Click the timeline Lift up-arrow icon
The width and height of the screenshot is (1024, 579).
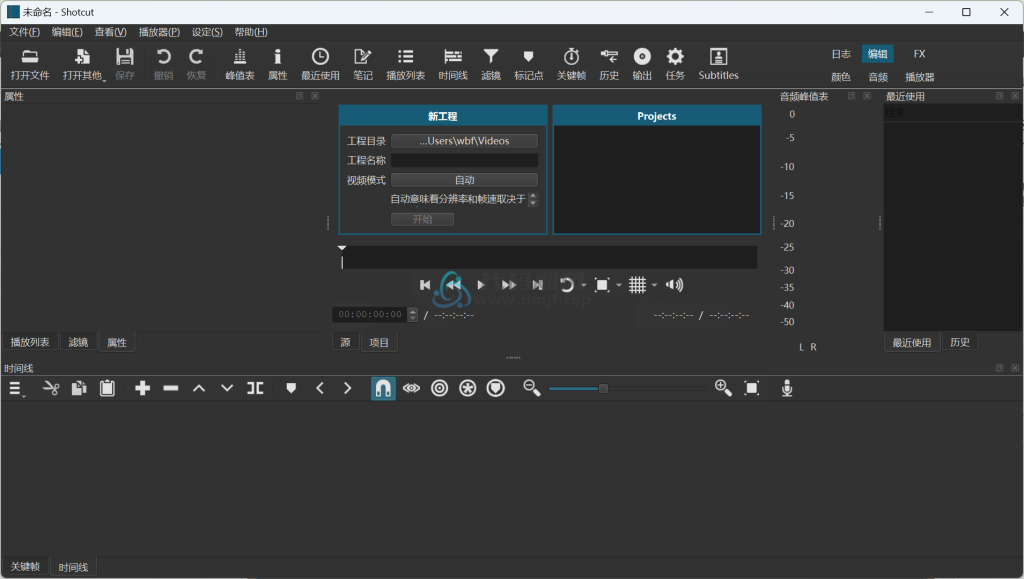pos(199,388)
